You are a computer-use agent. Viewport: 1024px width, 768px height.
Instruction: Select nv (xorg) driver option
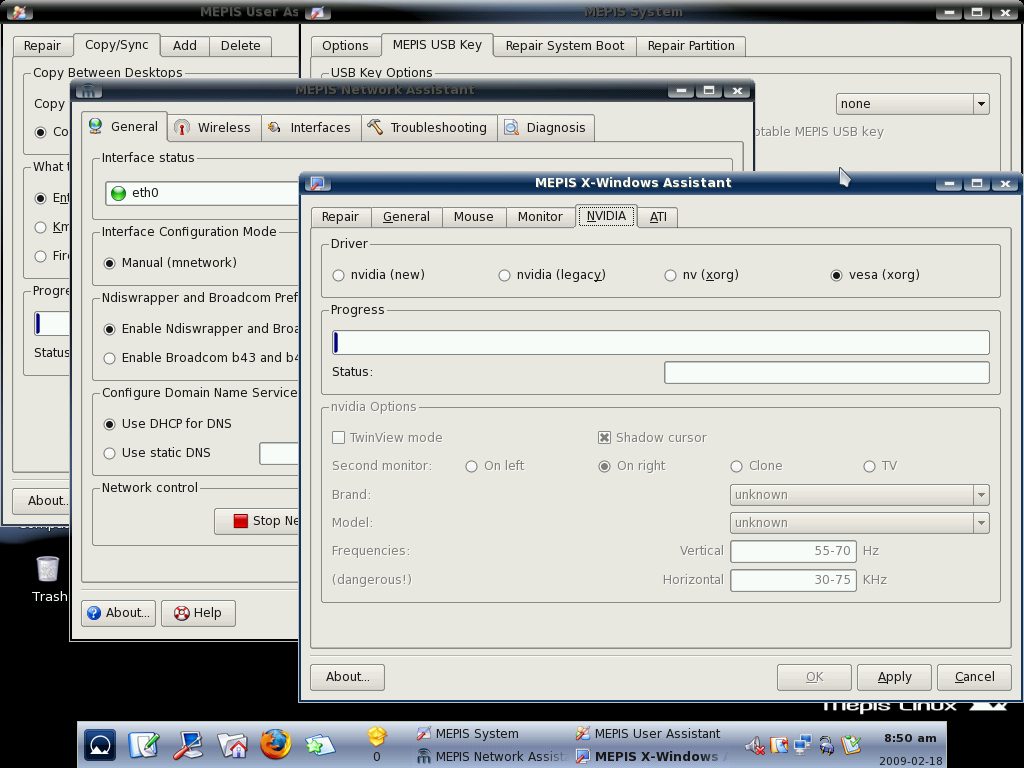click(x=701, y=275)
